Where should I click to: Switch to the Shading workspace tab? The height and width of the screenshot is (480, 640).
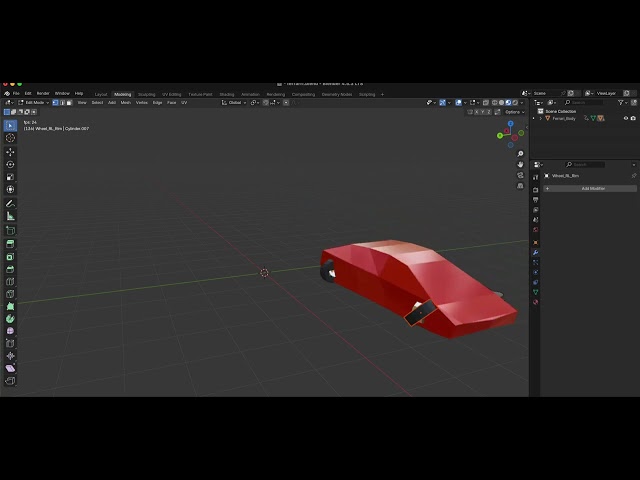click(227, 94)
